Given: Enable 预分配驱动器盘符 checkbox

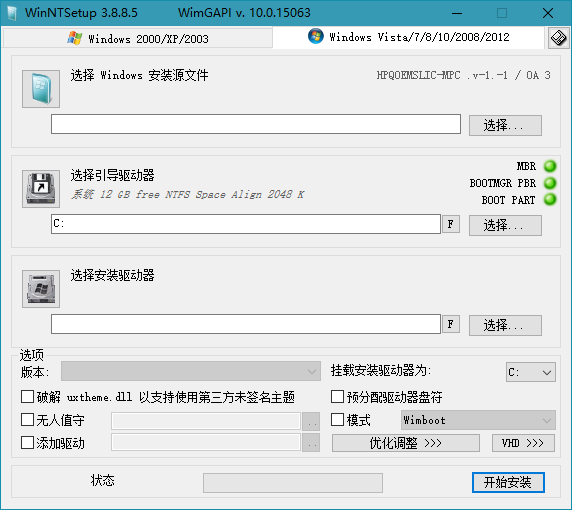Looking at the screenshot, I should pos(337,397).
